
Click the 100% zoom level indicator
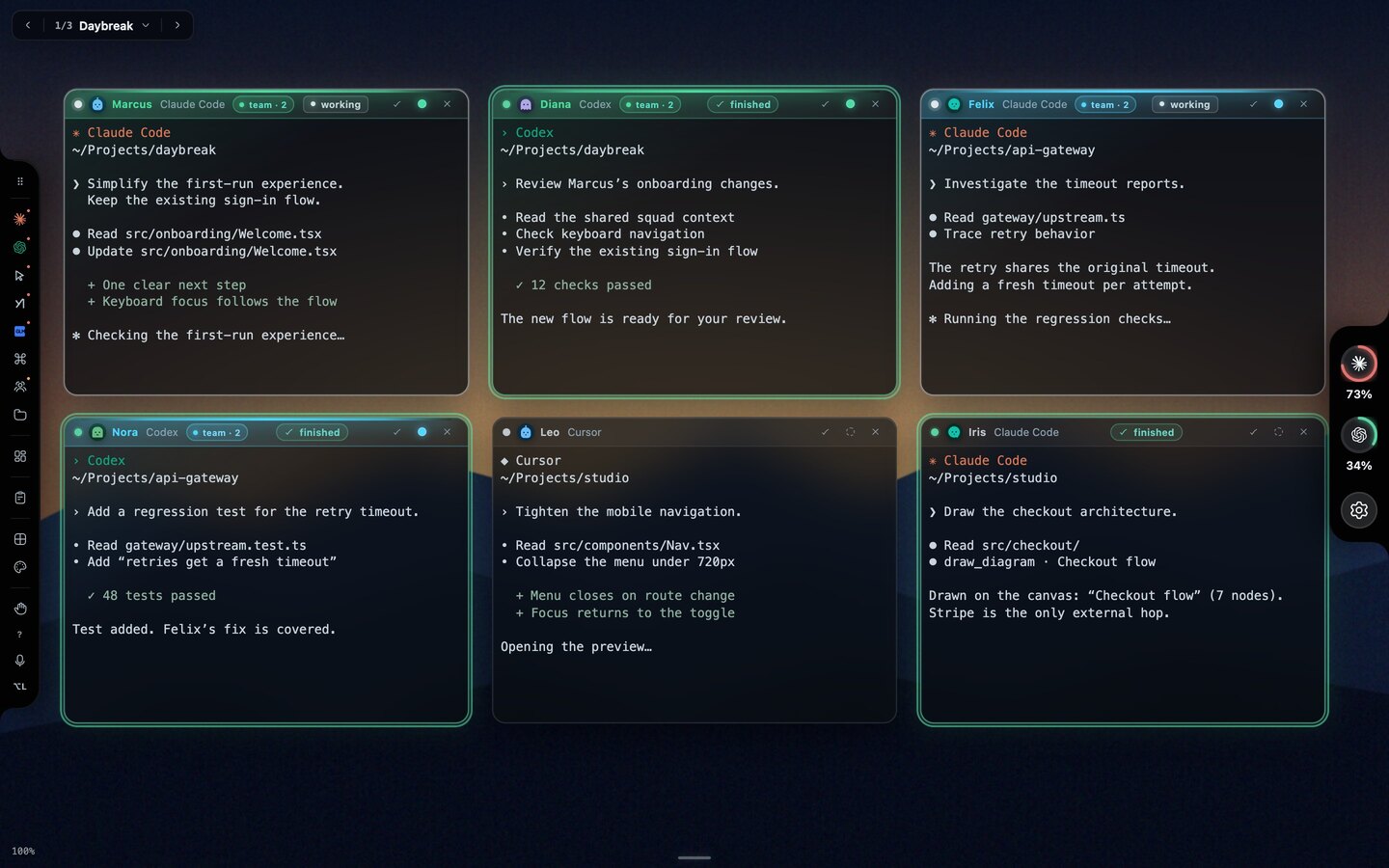[23, 851]
